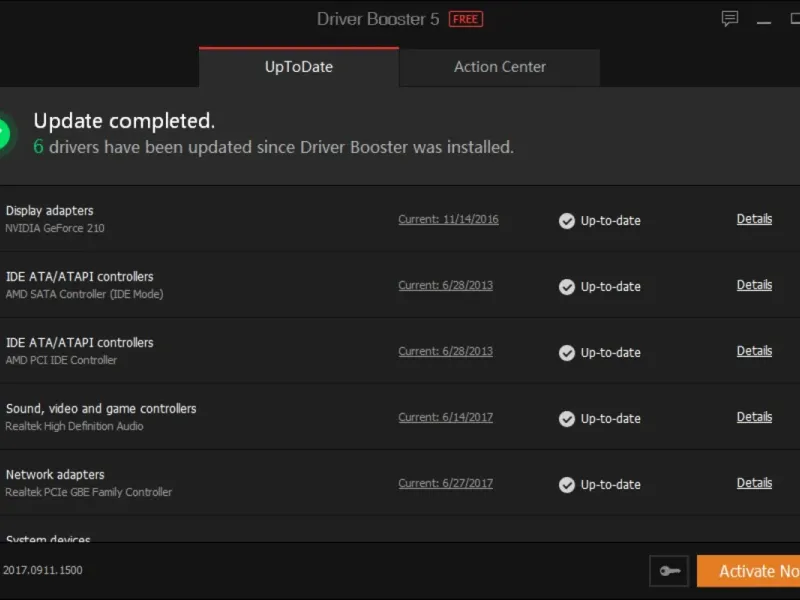
Task: Click the Current: 11/14/2016 date link
Action: (x=448, y=219)
